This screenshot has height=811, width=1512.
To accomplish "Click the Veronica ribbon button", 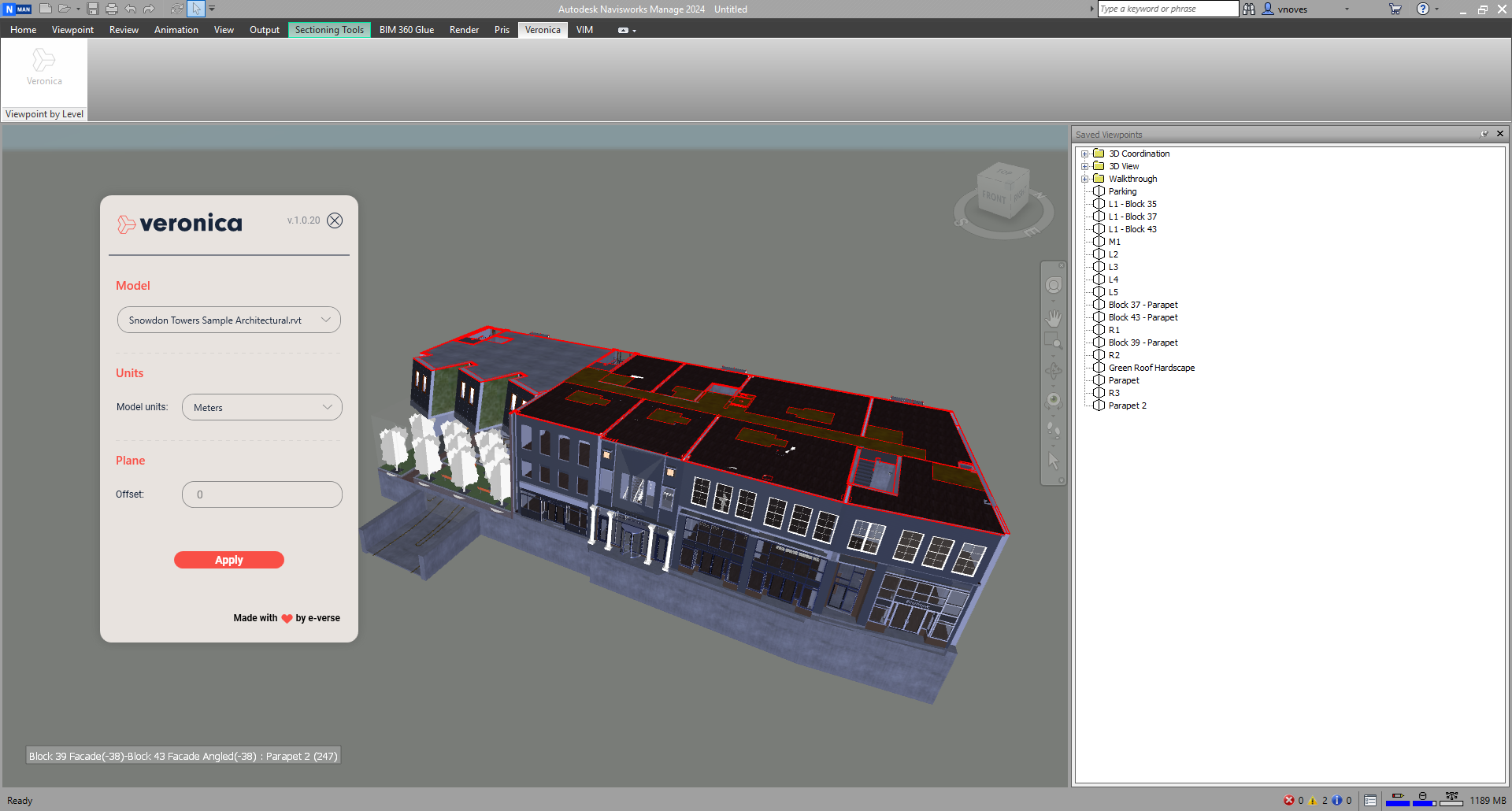I will [x=44, y=68].
